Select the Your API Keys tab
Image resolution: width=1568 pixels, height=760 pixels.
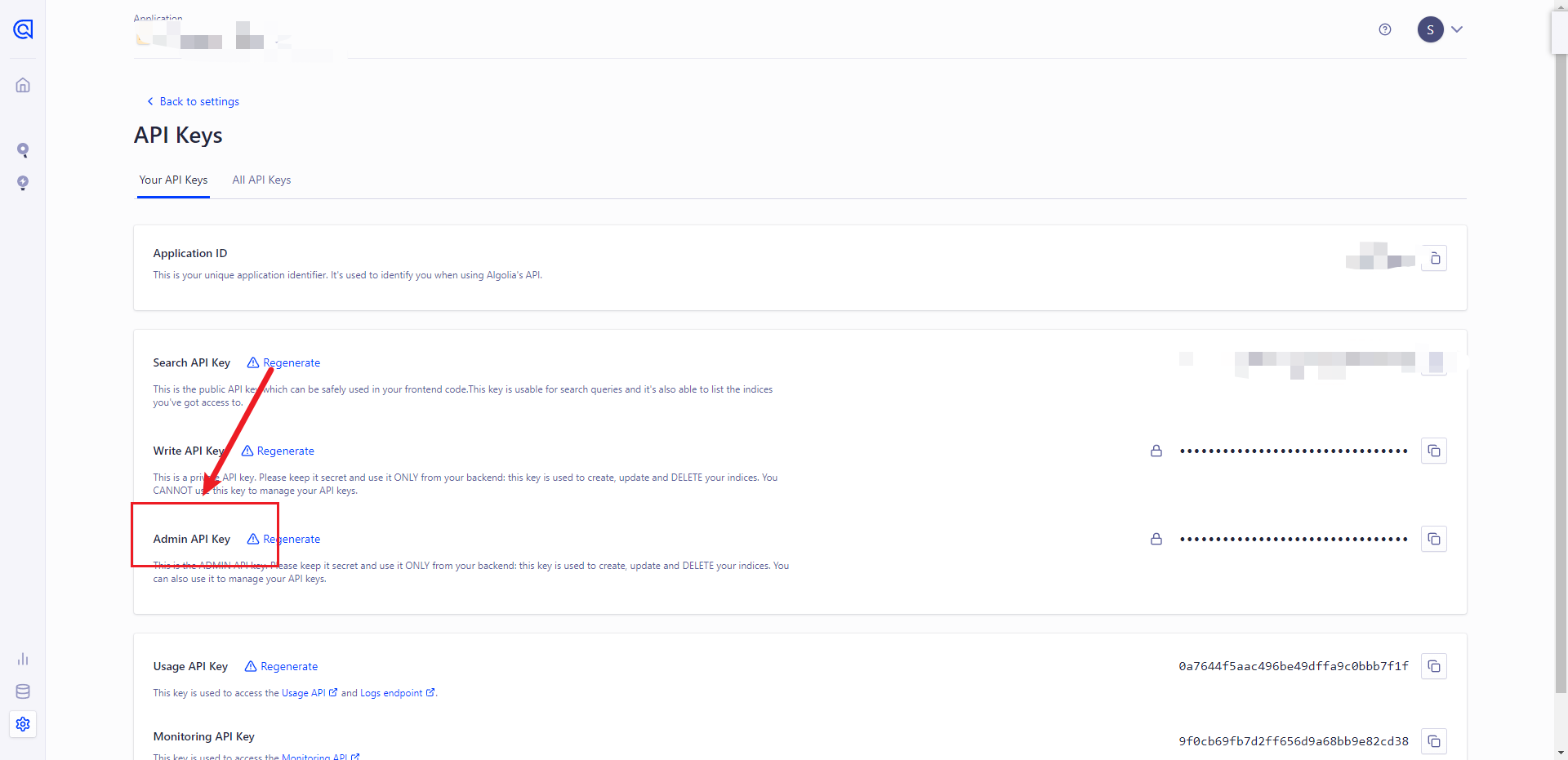173,180
